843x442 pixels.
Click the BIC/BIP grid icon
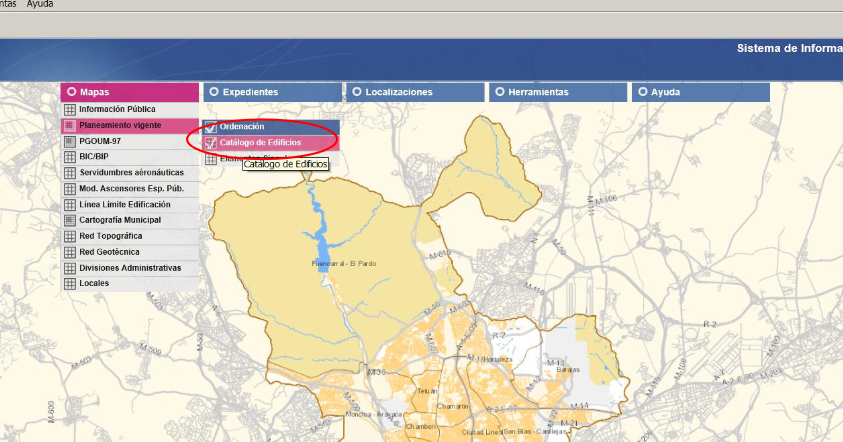point(69,157)
